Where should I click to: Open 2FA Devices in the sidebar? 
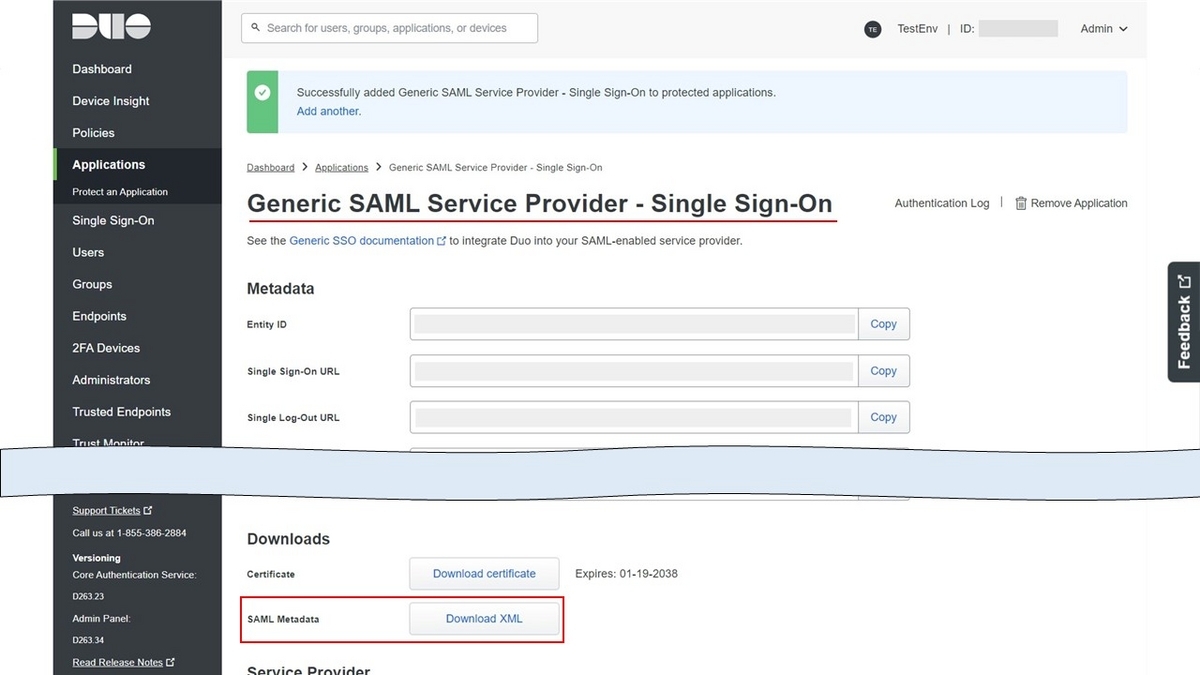pyautogui.click(x=106, y=349)
